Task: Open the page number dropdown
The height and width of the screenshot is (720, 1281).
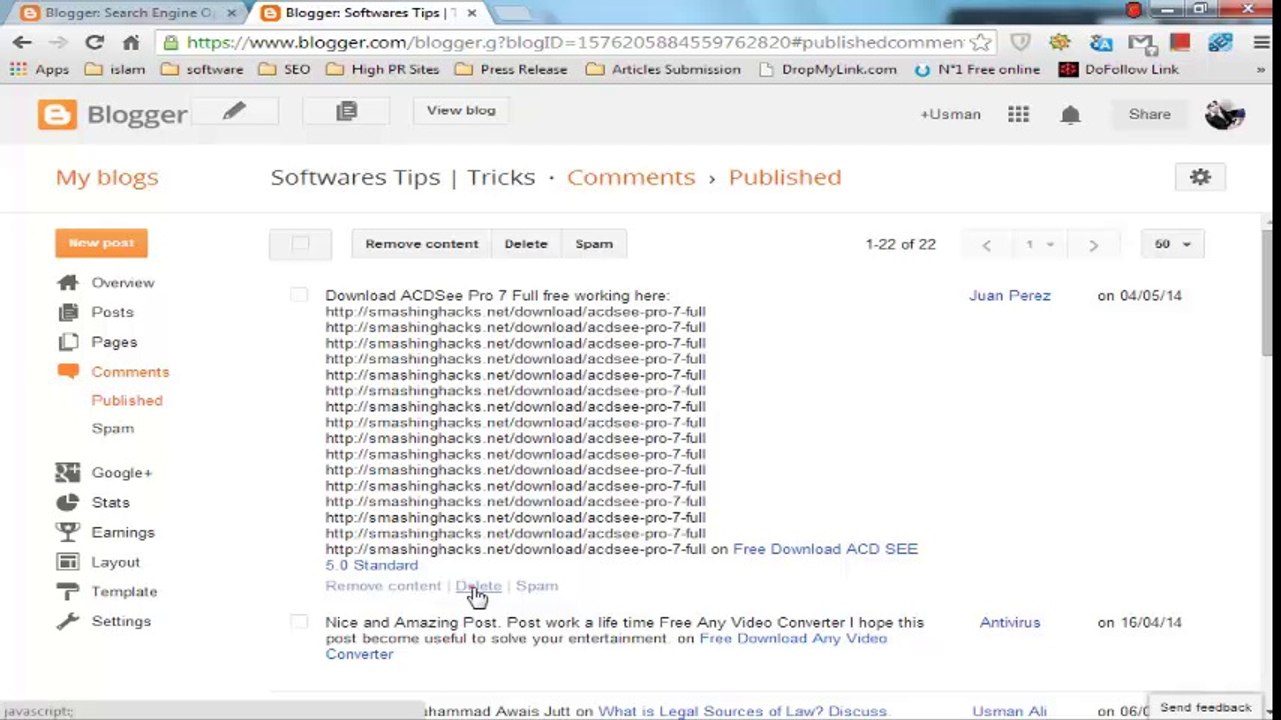Action: tap(1038, 244)
